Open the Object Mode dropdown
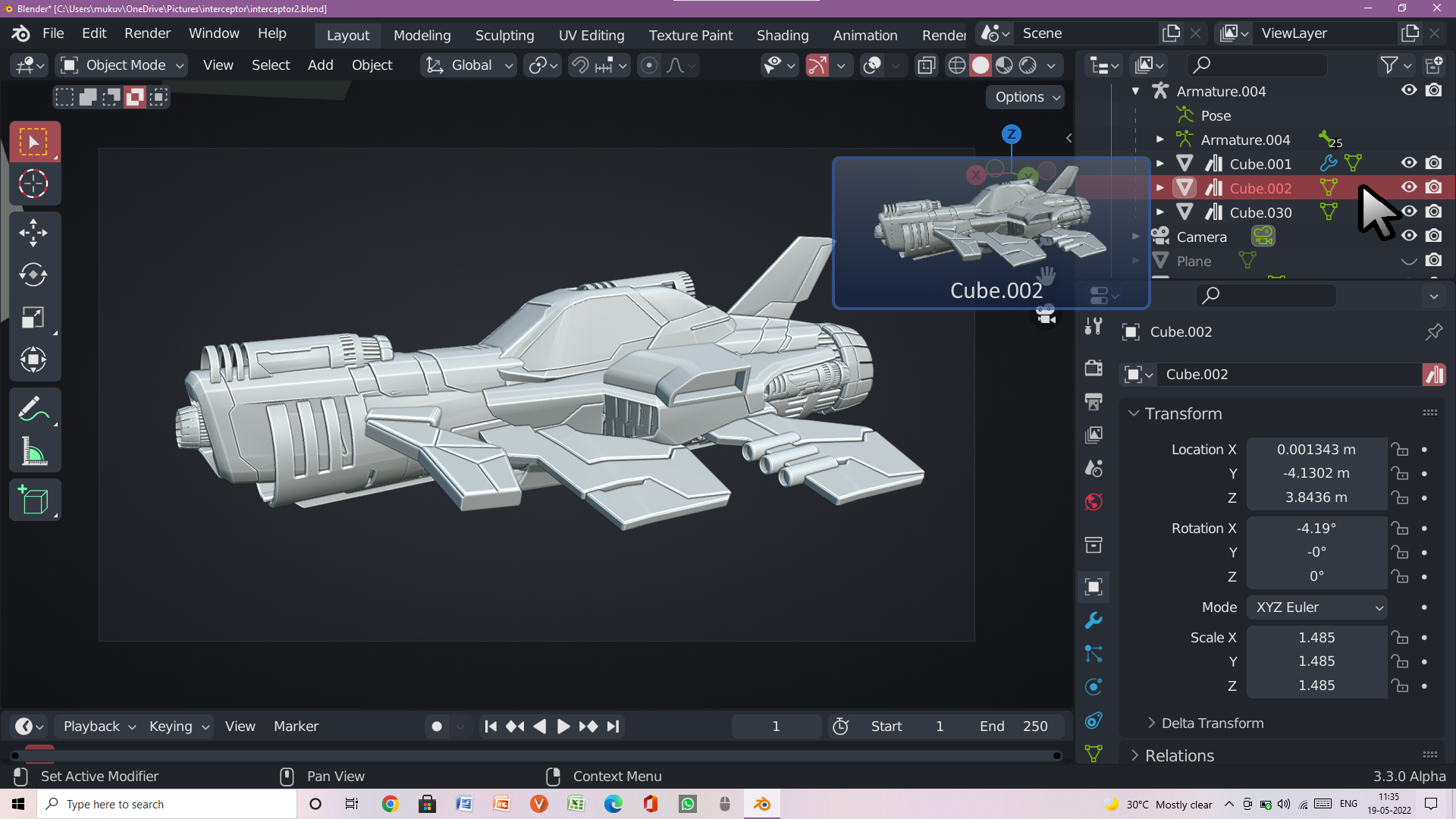 (123, 65)
